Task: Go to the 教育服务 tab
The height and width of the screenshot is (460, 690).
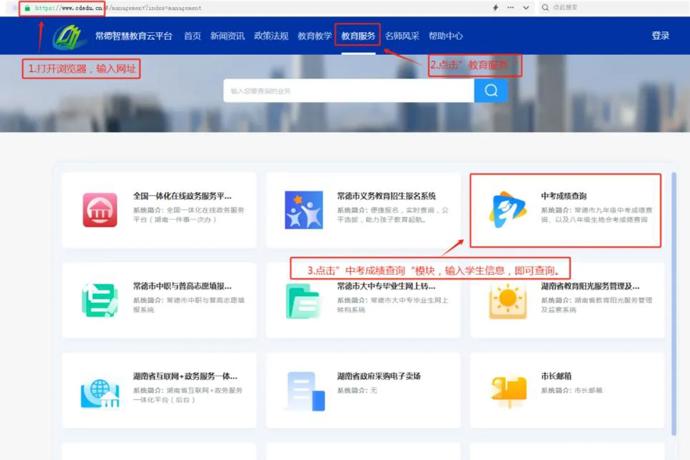Action: (358, 36)
